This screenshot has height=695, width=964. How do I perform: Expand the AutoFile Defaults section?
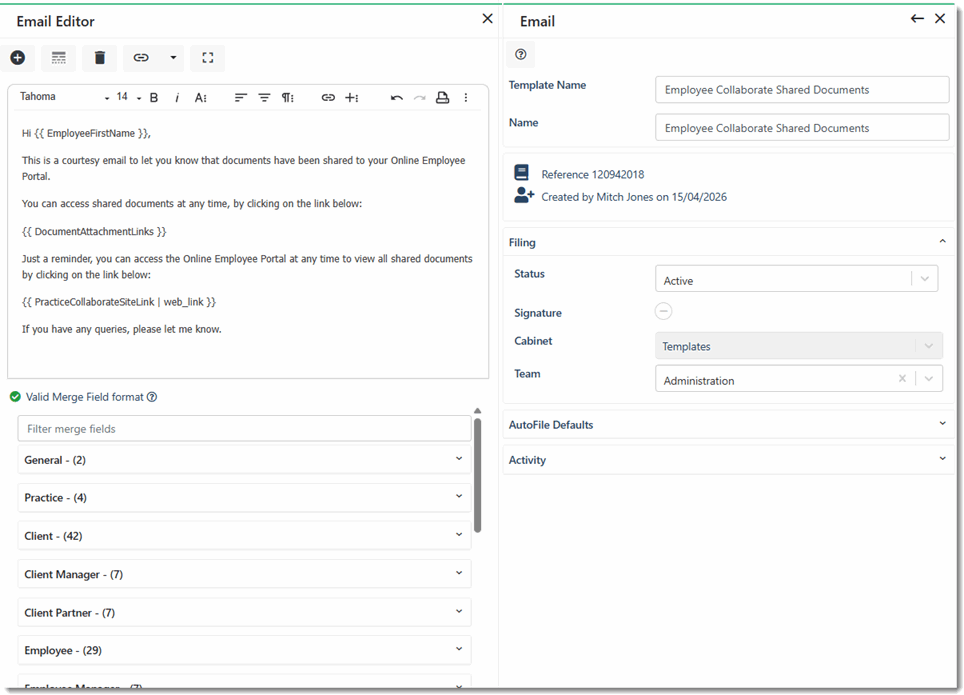pos(729,424)
